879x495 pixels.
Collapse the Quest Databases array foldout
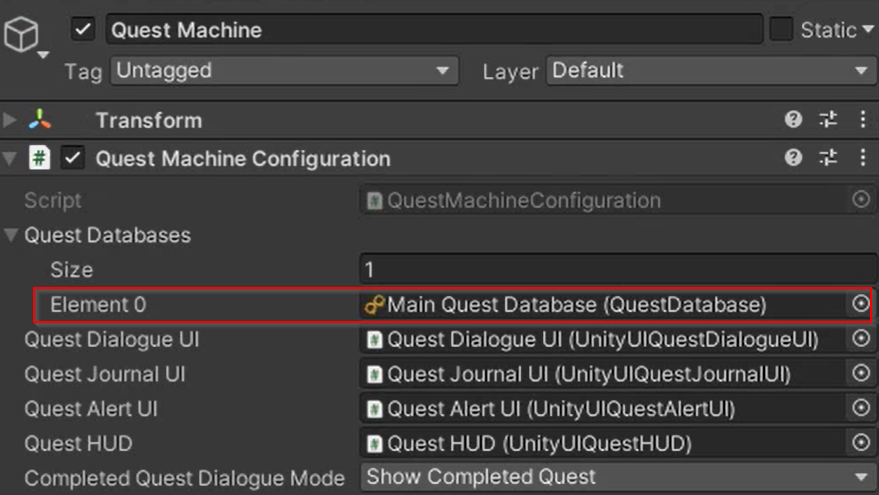11,235
